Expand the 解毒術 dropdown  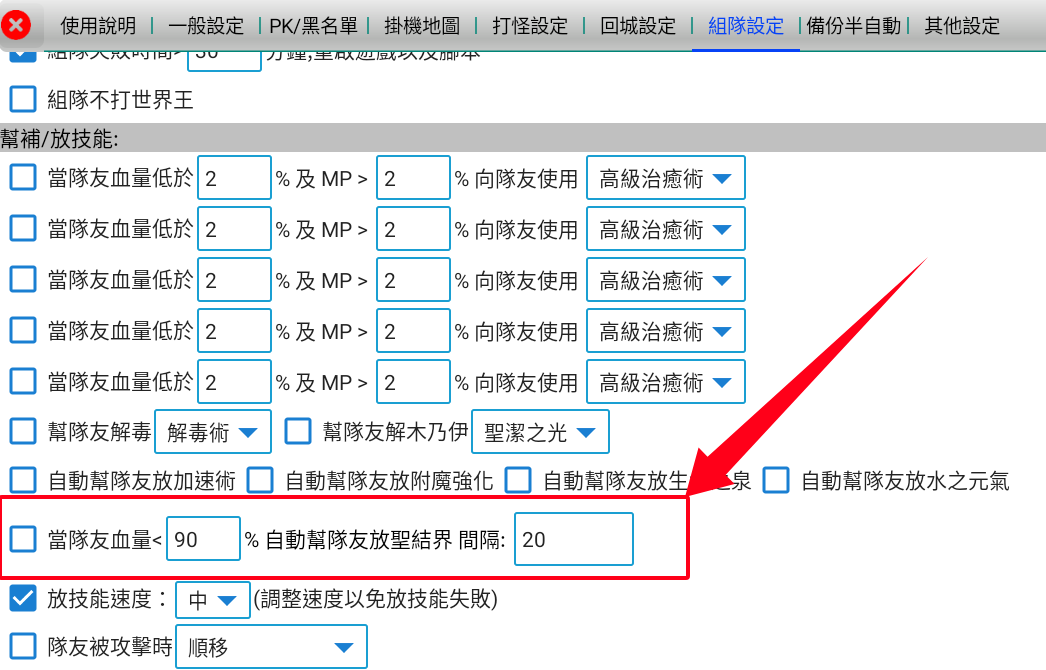(212, 432)
